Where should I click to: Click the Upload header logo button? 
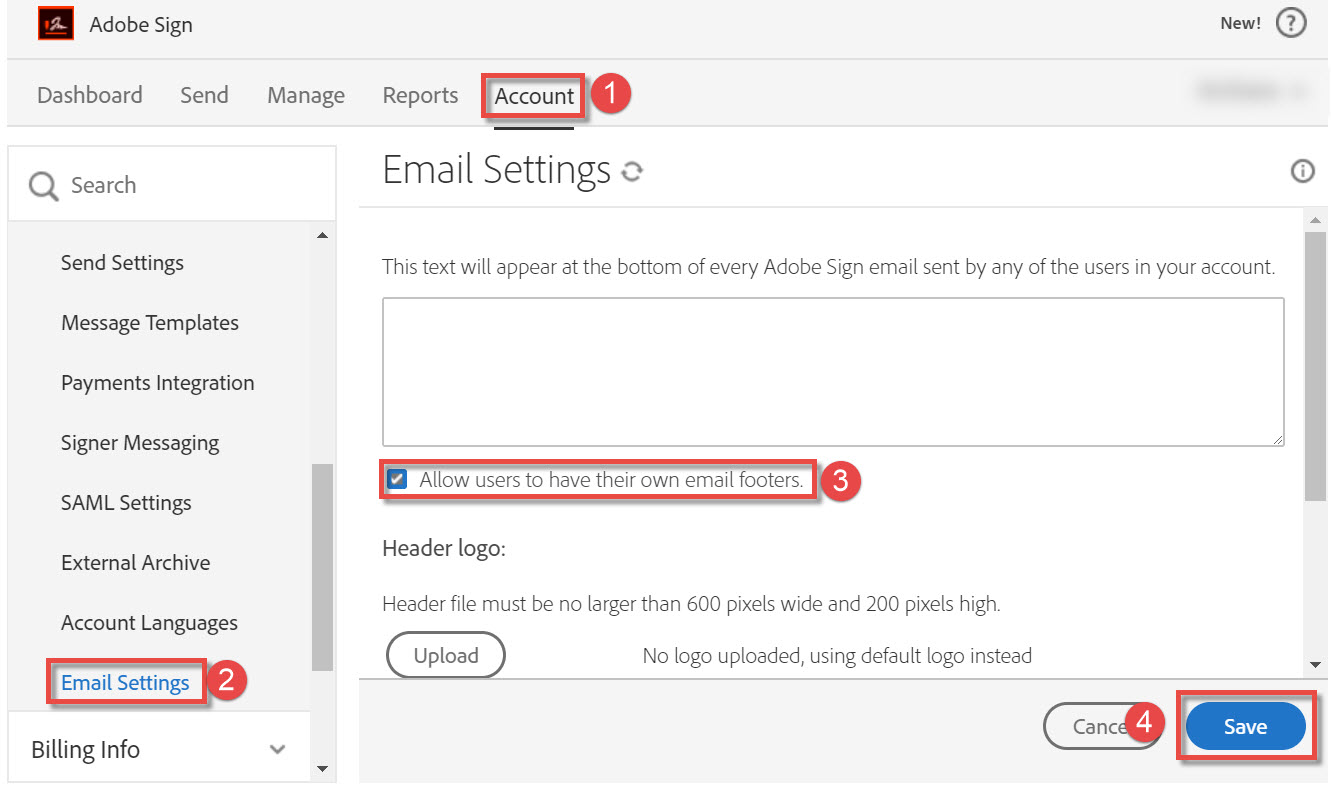(446, 656)
